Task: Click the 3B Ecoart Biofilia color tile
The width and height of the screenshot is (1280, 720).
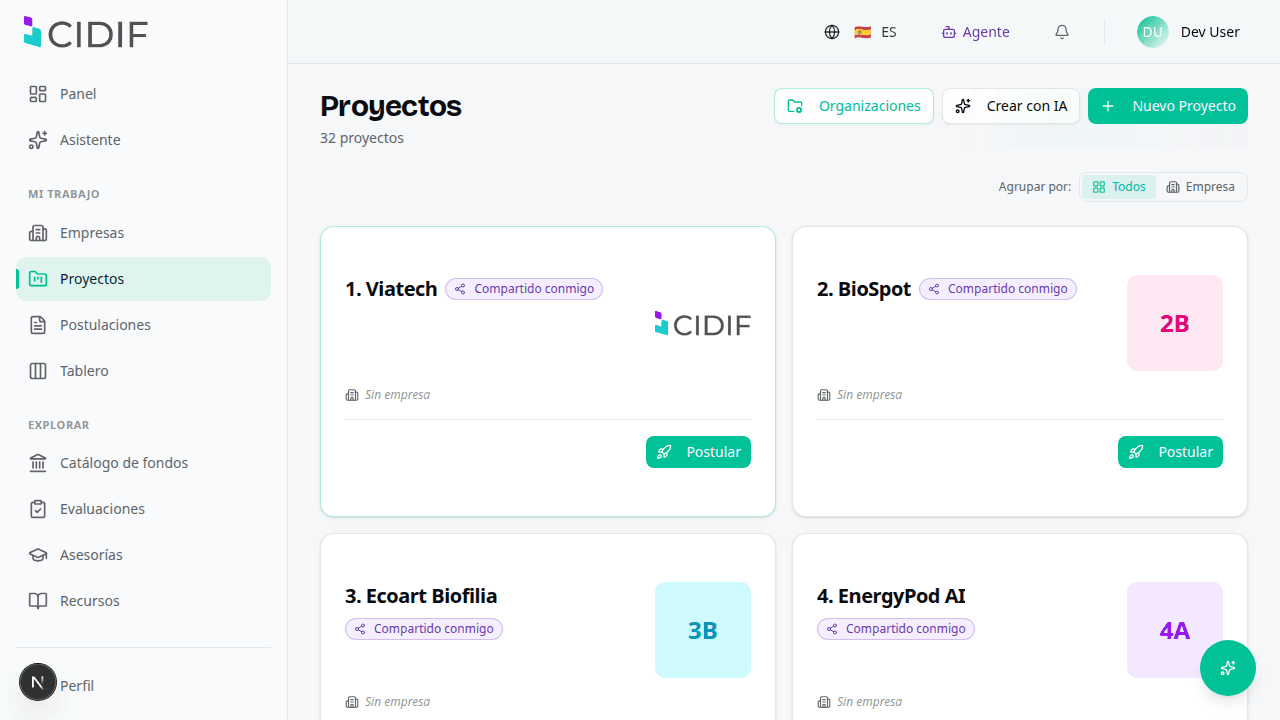Action: tap(703, 630)
